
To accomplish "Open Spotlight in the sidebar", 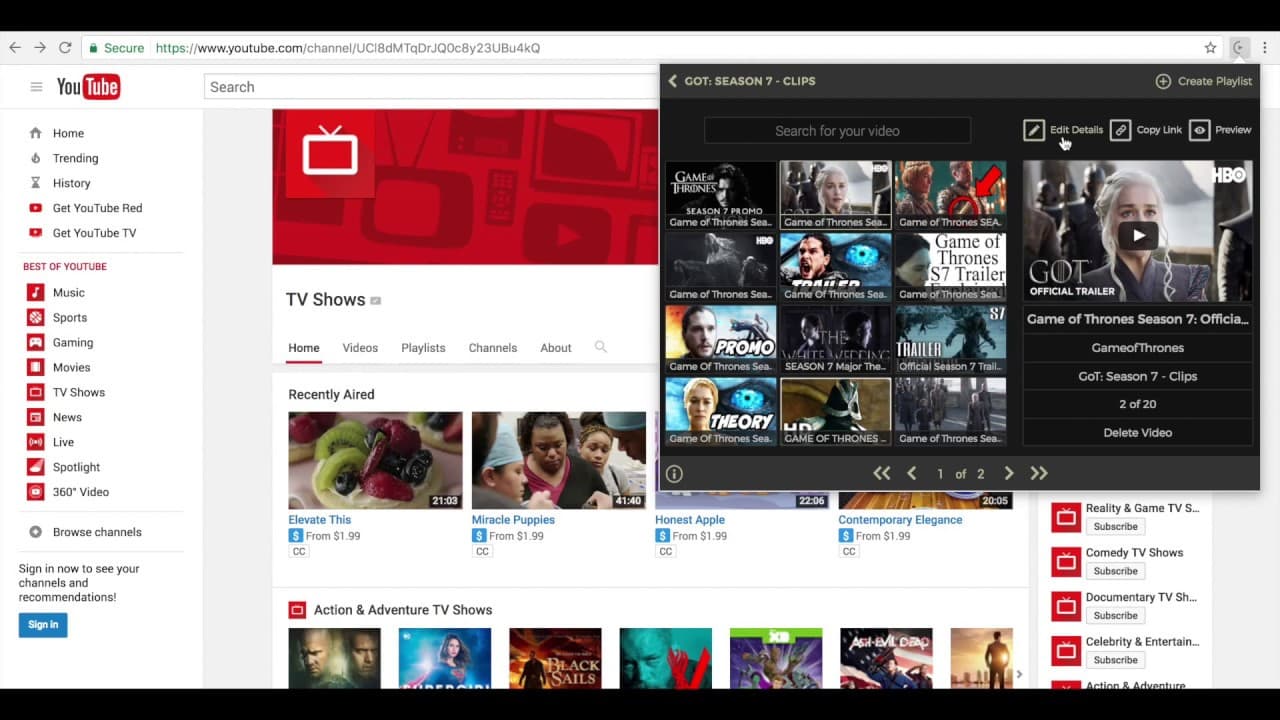I will tap(76, 467).
